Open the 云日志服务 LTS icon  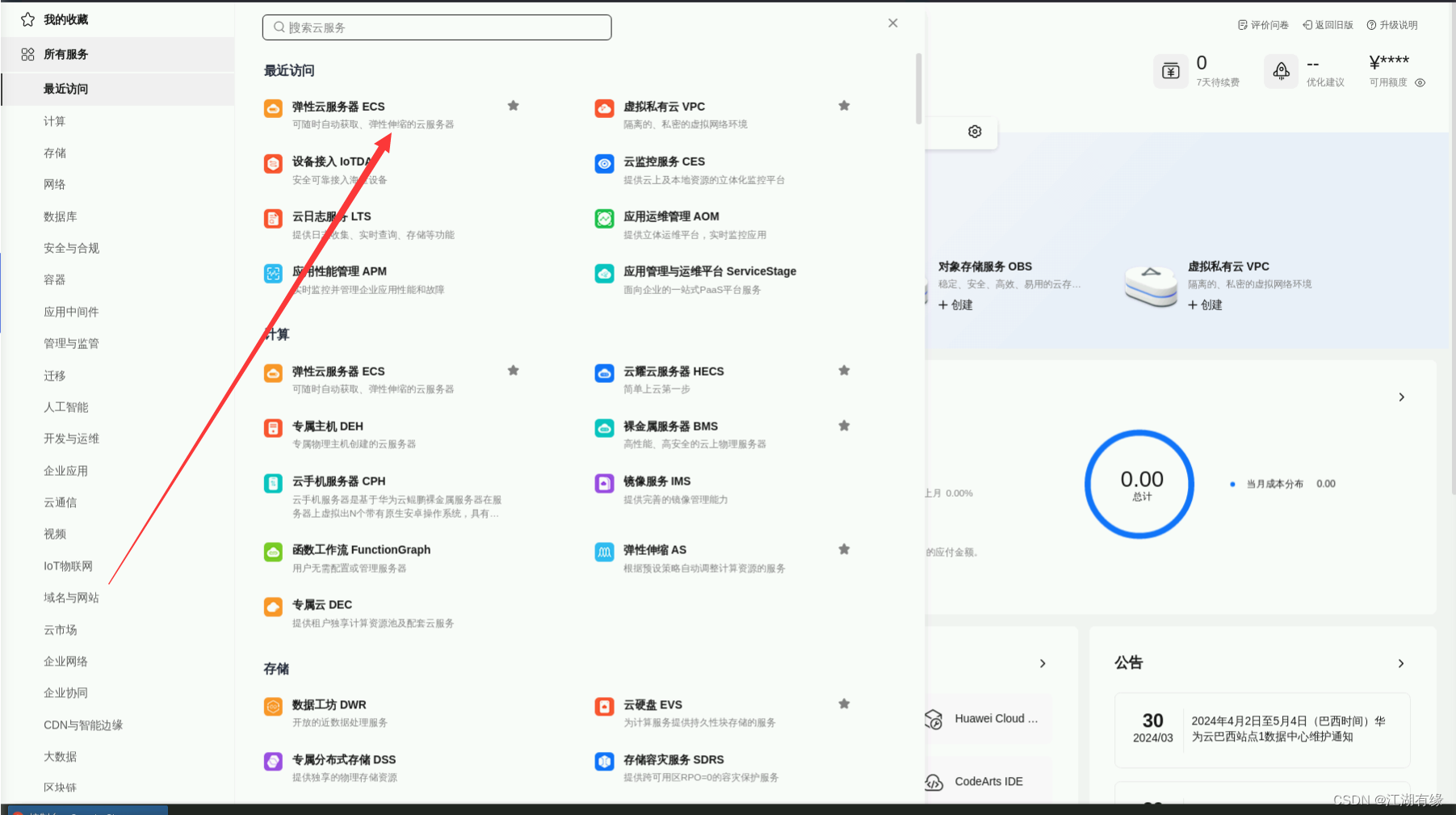(x=273, y=218)
